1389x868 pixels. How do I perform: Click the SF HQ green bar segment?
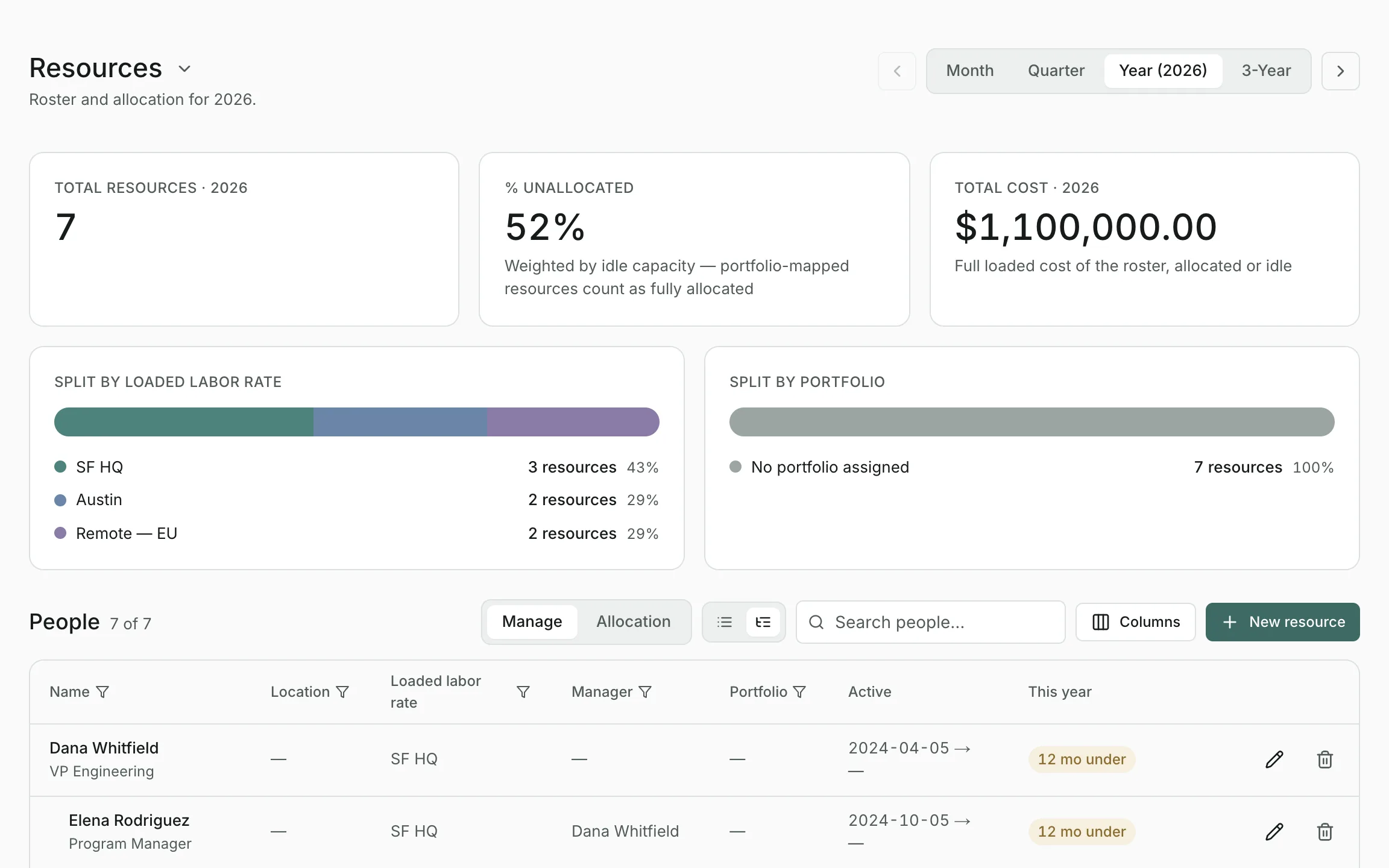pyautogui.click(x=184, y=422)
